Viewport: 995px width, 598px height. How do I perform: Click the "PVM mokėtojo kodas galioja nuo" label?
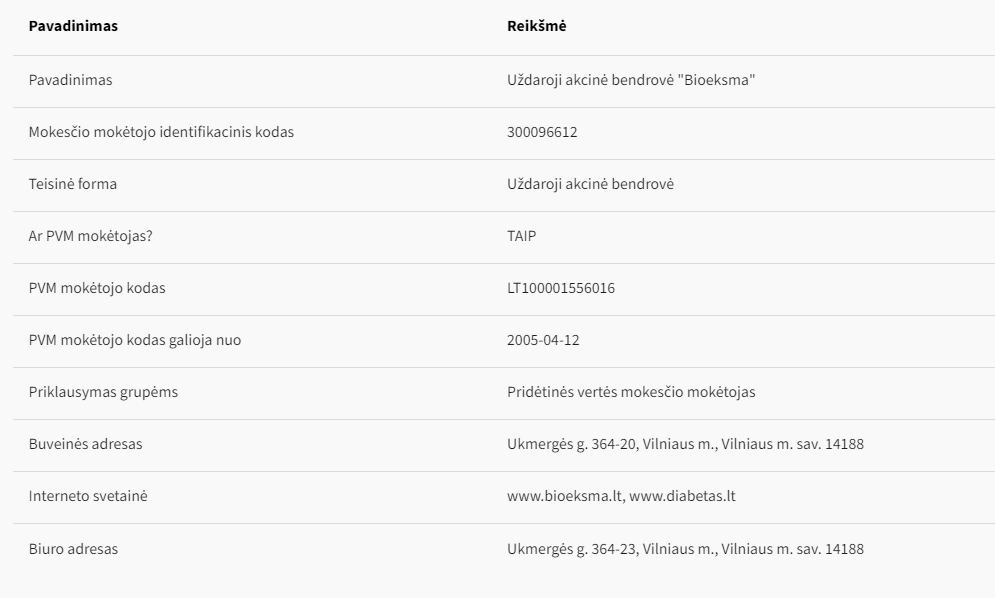(134, 340)
